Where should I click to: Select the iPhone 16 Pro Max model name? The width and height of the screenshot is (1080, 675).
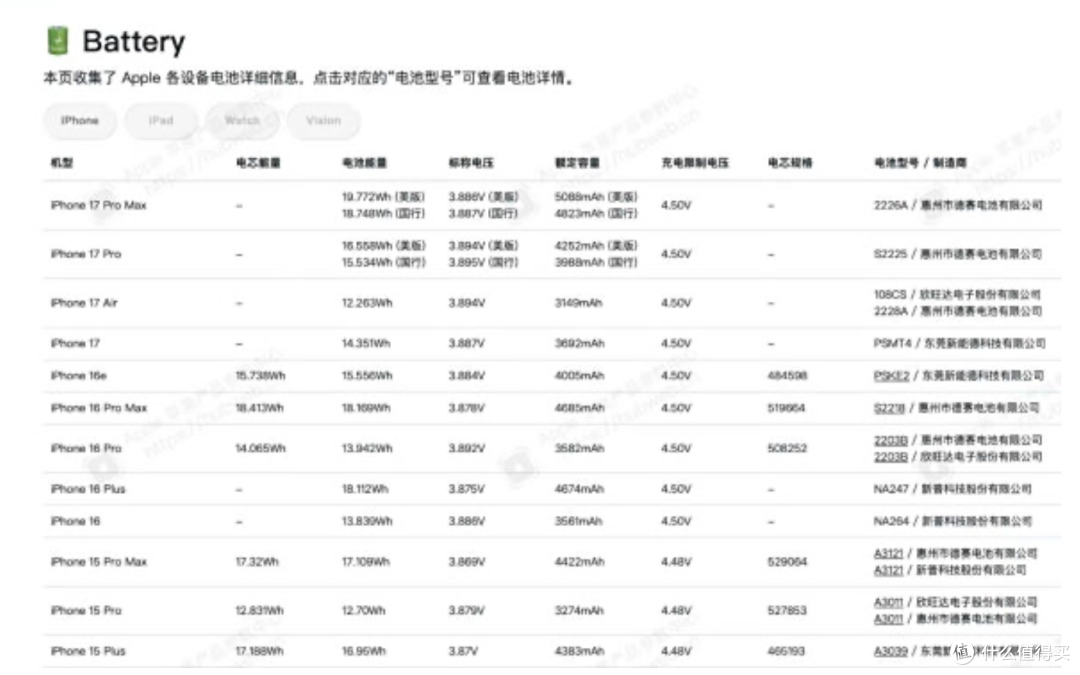[98, 408]
